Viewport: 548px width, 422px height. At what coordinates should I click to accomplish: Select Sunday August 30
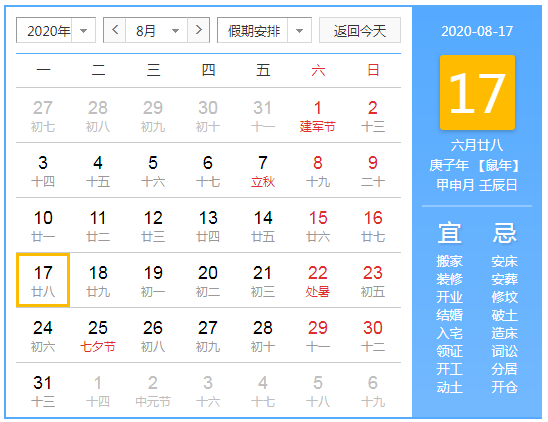point(373,335)
